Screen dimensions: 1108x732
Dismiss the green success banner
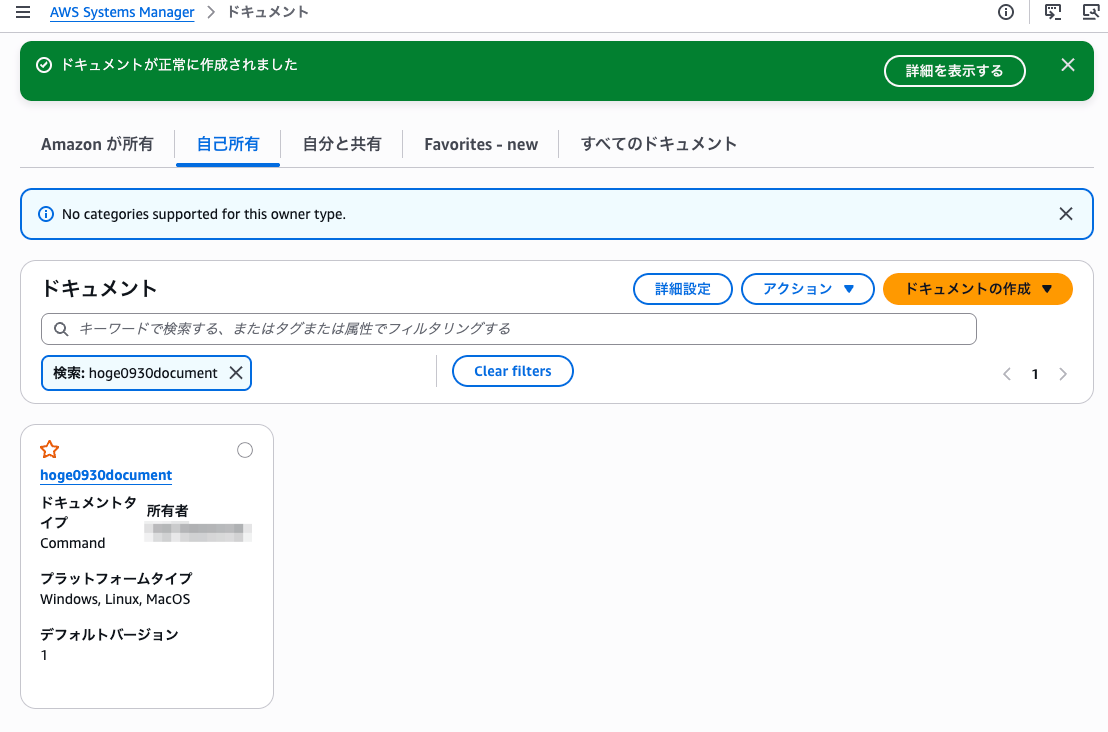pos(1068,65)
